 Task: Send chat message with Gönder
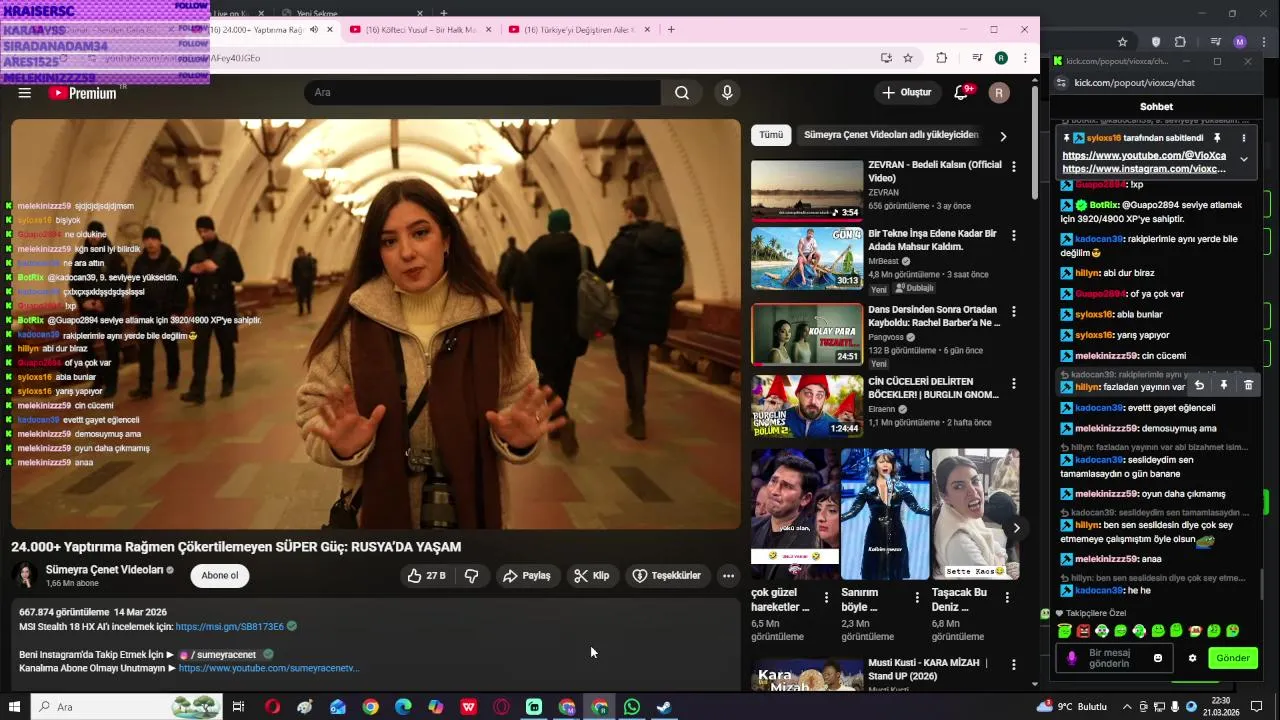1233,658
